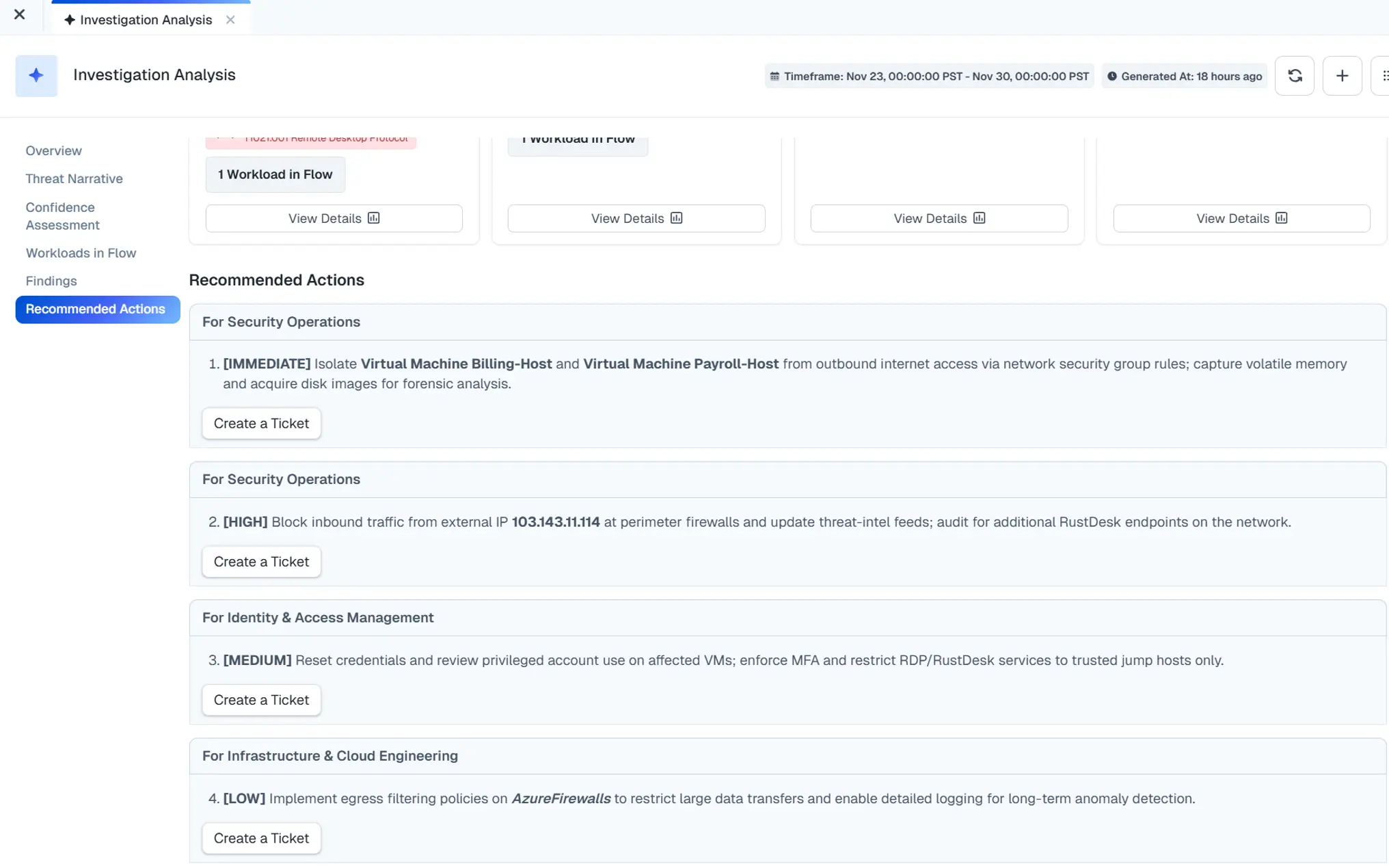Select Confidence Assessment nav item
1389x868 pixels.
click(x=62, y=216)
